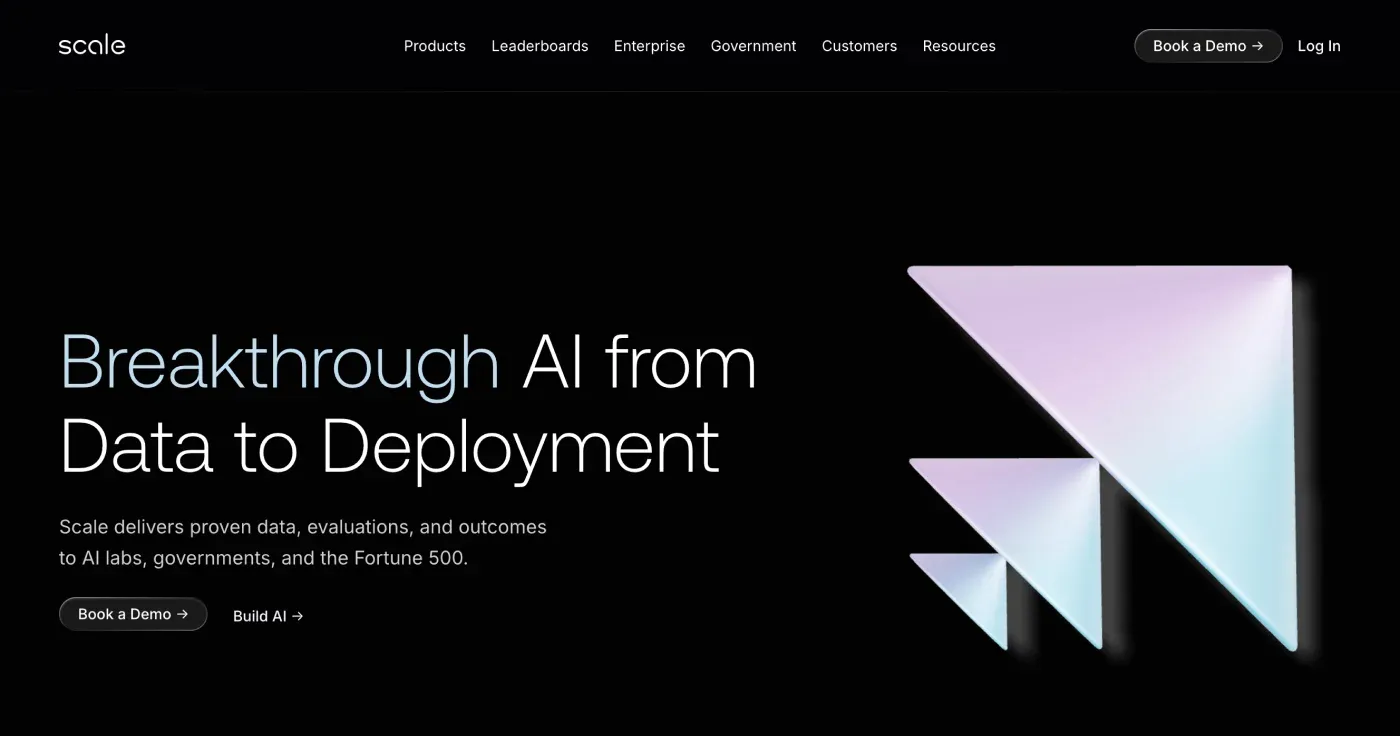Go to the Leaderboards page
The image size is (1400, 736).
pyautogui.click(x=539, y=46)
